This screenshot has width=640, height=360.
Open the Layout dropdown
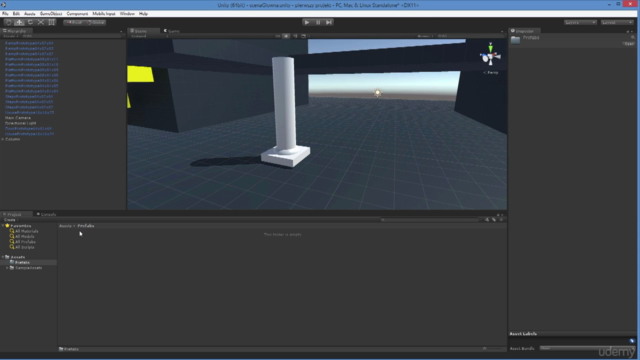tap(617, 22)
